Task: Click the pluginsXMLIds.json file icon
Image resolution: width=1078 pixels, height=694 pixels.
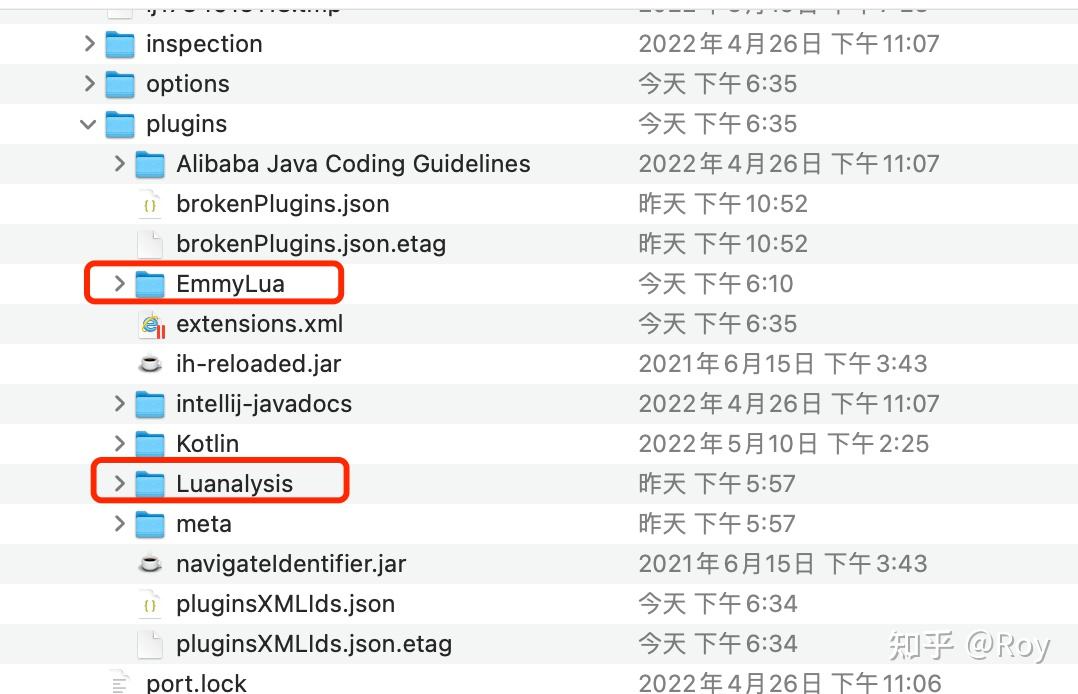Action: pos(150,604)
